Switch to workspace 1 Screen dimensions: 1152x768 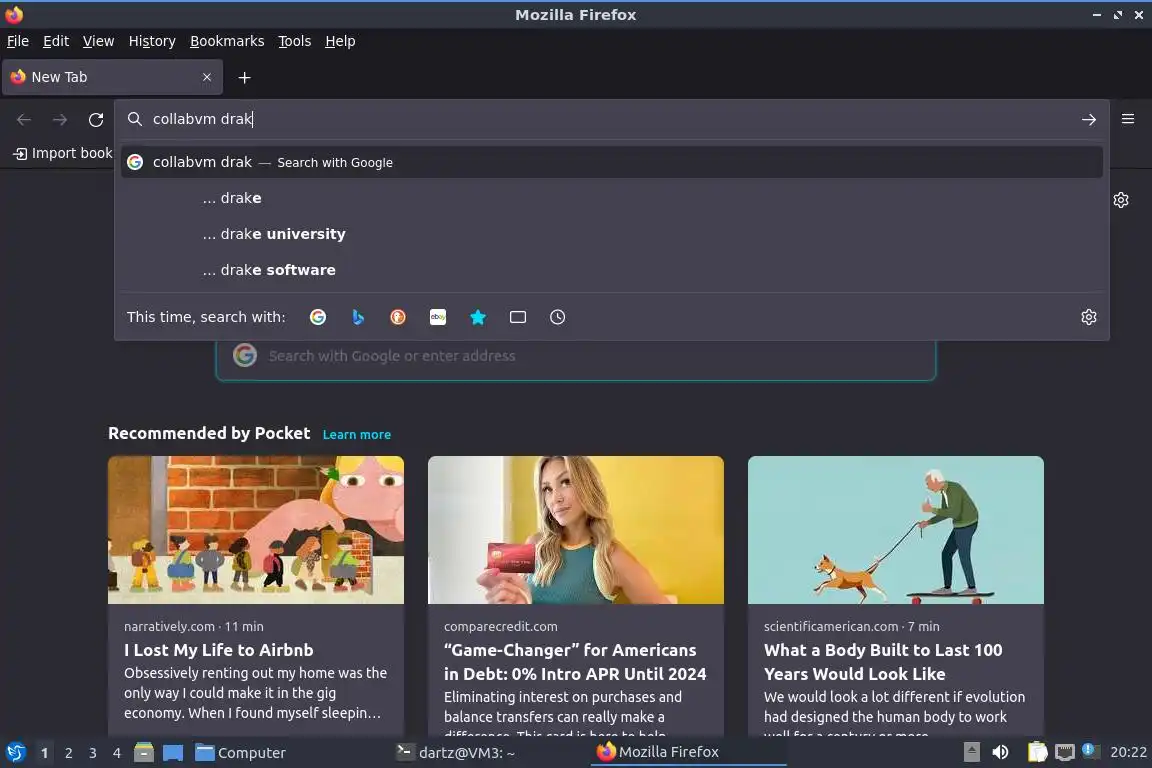click(x=45, y=753)
